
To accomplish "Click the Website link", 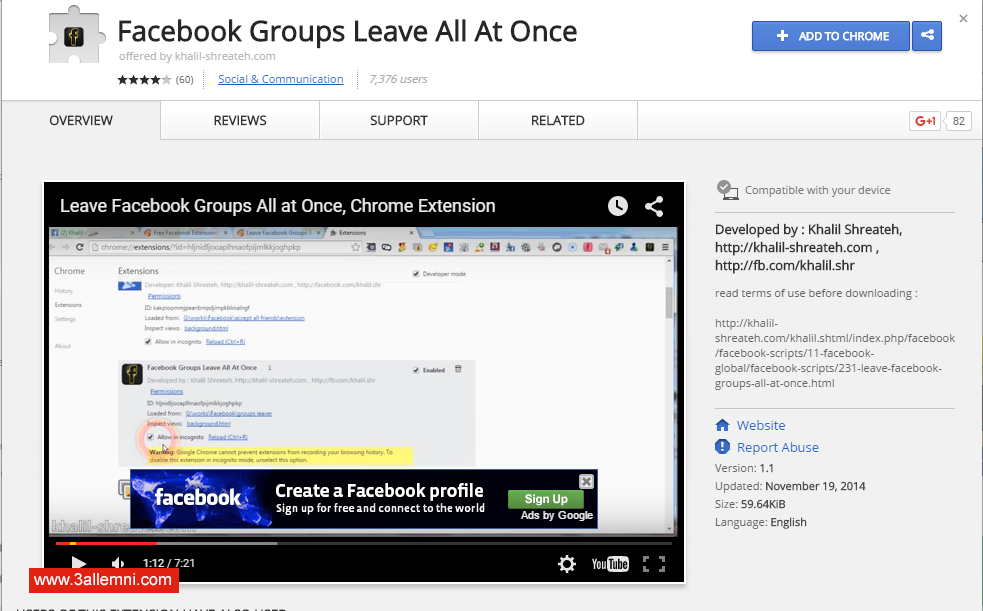I will [760, 425].
